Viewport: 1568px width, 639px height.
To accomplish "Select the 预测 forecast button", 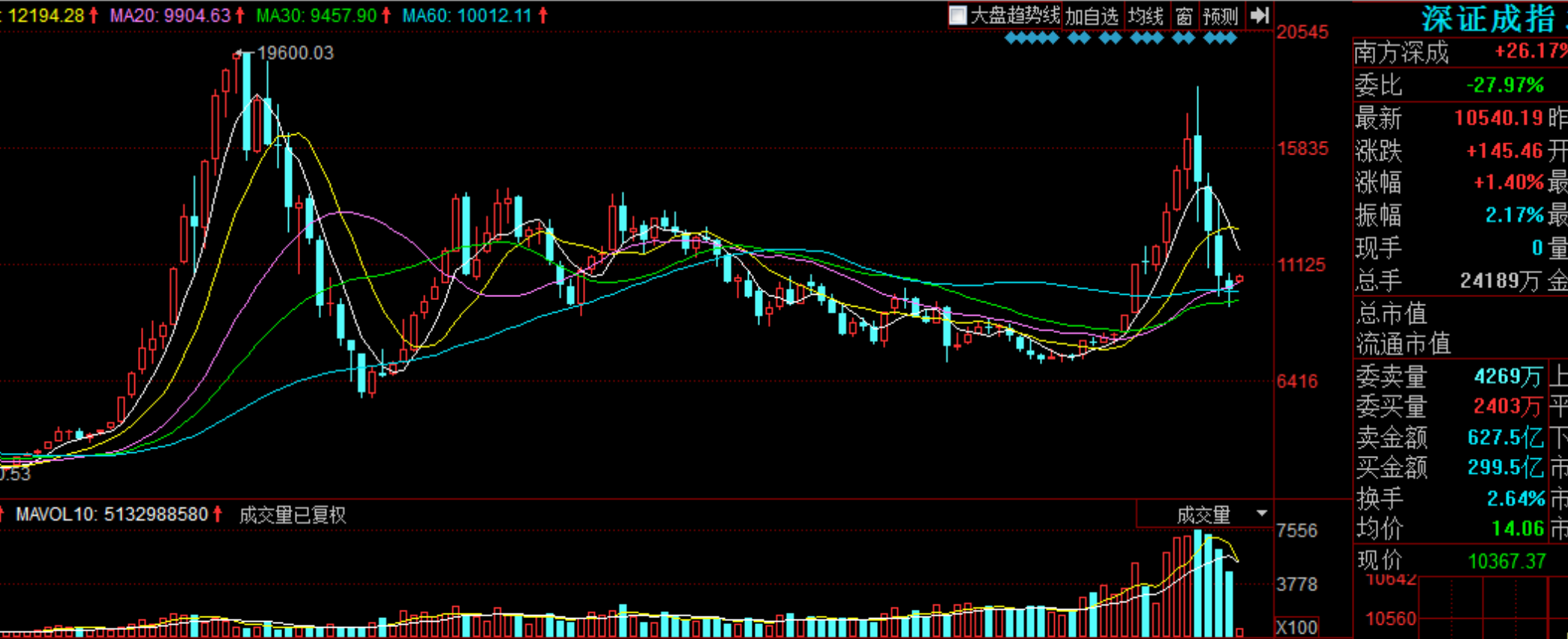I will [1220, 16].
